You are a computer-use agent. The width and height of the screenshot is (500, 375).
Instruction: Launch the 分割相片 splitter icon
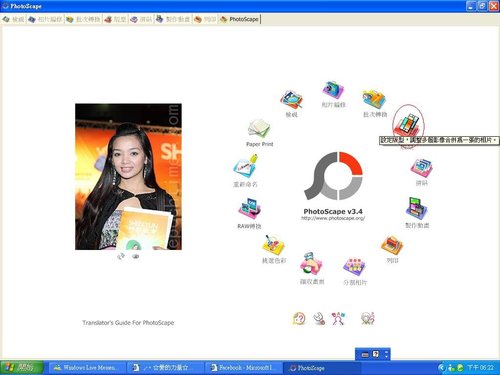[x=355, y=267]
